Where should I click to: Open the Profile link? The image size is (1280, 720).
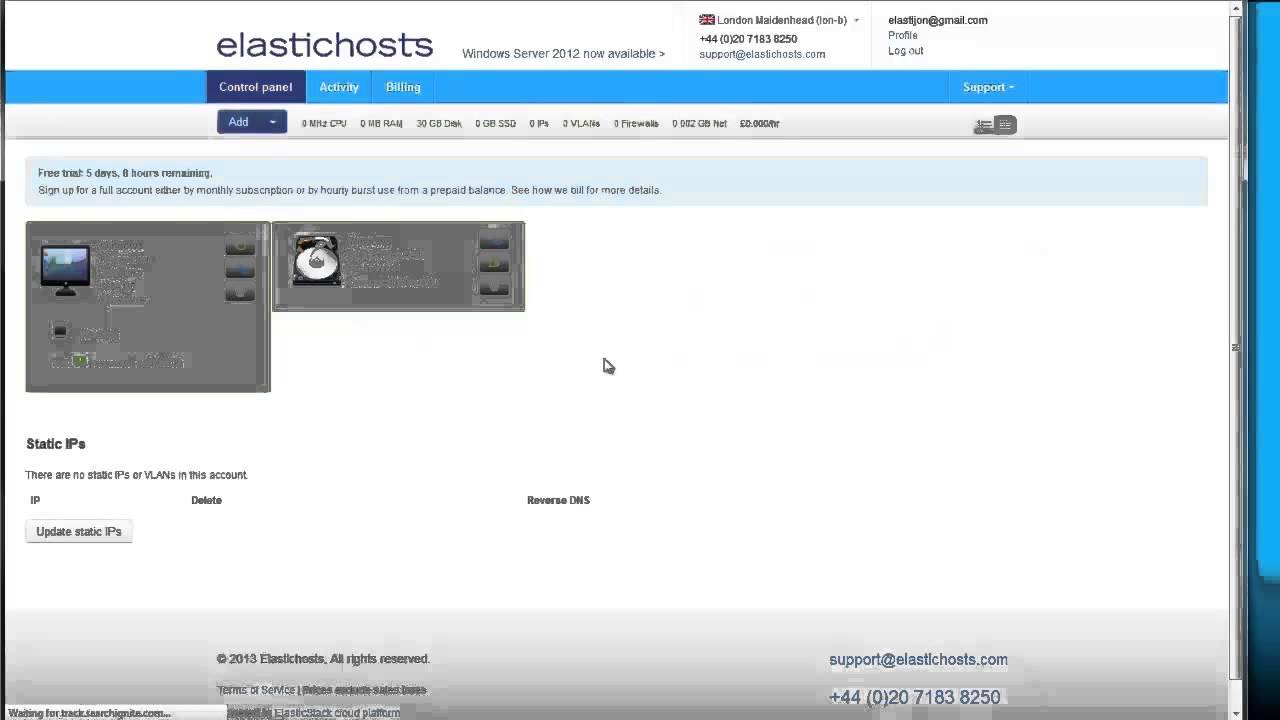[x=903, y=35]
